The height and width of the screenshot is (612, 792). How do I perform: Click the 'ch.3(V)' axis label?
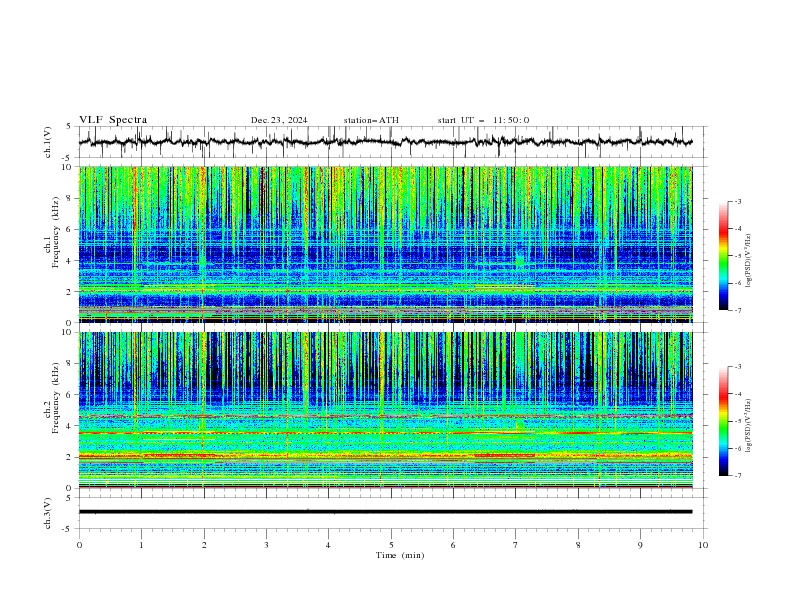click(48, 513)
